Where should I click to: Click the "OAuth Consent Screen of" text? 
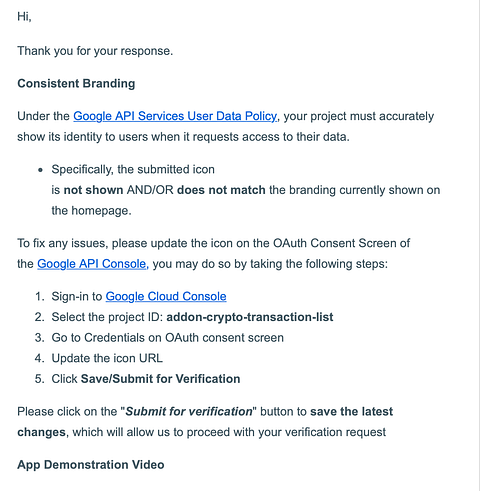coord(342,243)
